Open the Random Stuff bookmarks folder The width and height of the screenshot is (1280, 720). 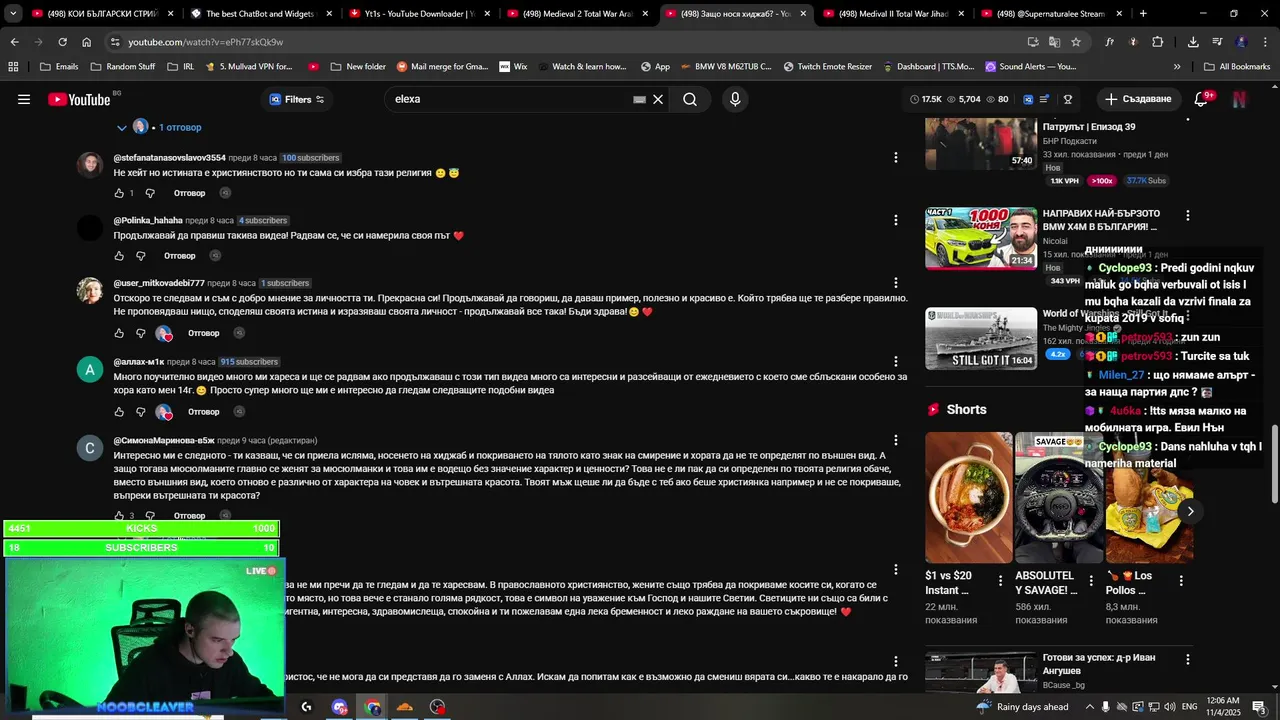tap(123, 66)
